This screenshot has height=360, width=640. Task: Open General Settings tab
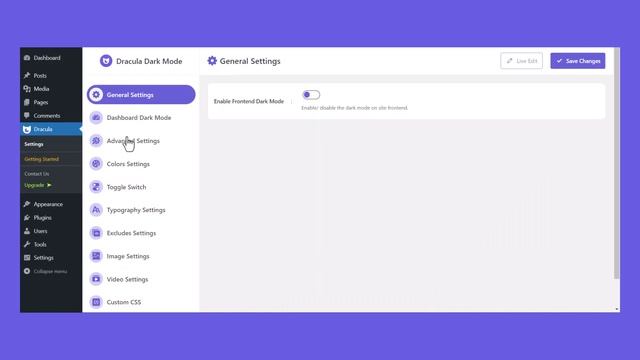[141, 95]
